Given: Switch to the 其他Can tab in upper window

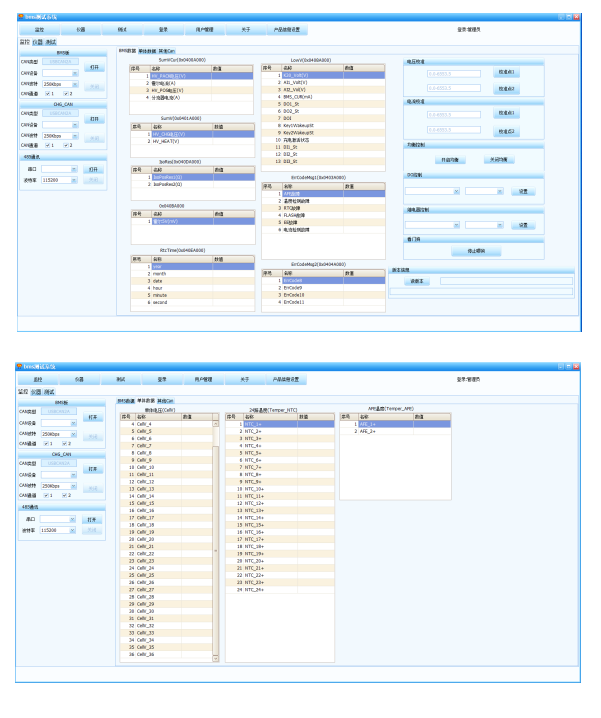Looking at the screenshot, I should point(167,50).
